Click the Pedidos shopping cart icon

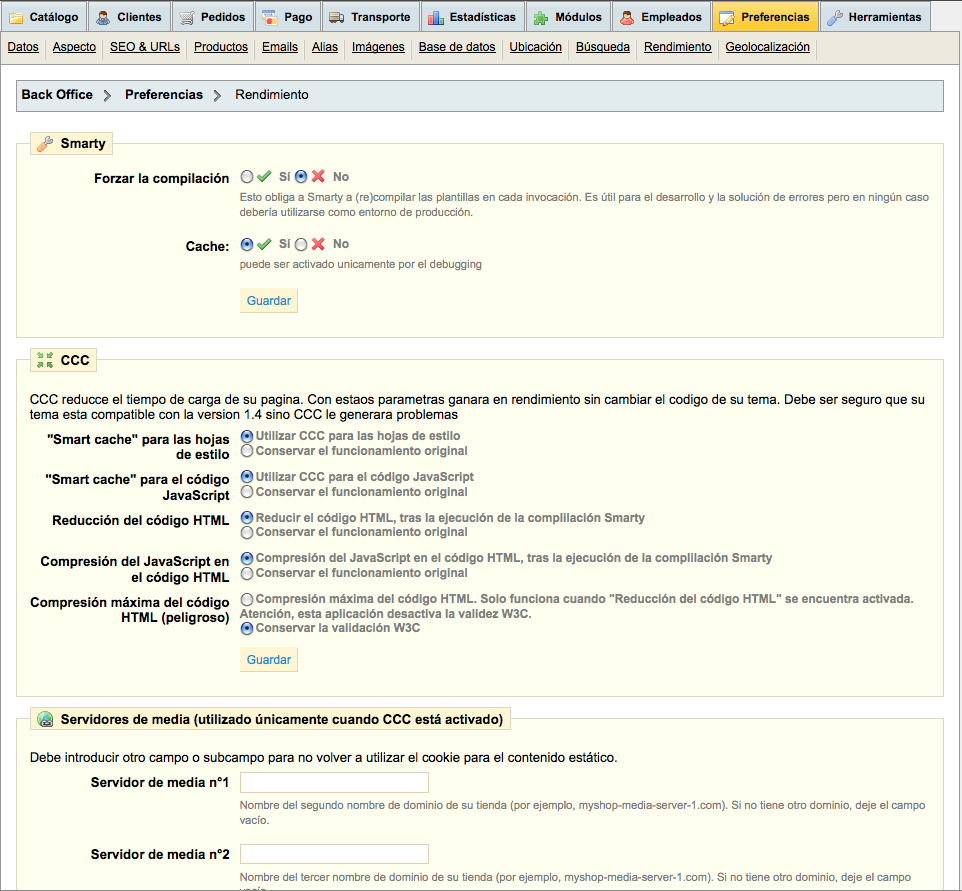click(x=187, y=17)
